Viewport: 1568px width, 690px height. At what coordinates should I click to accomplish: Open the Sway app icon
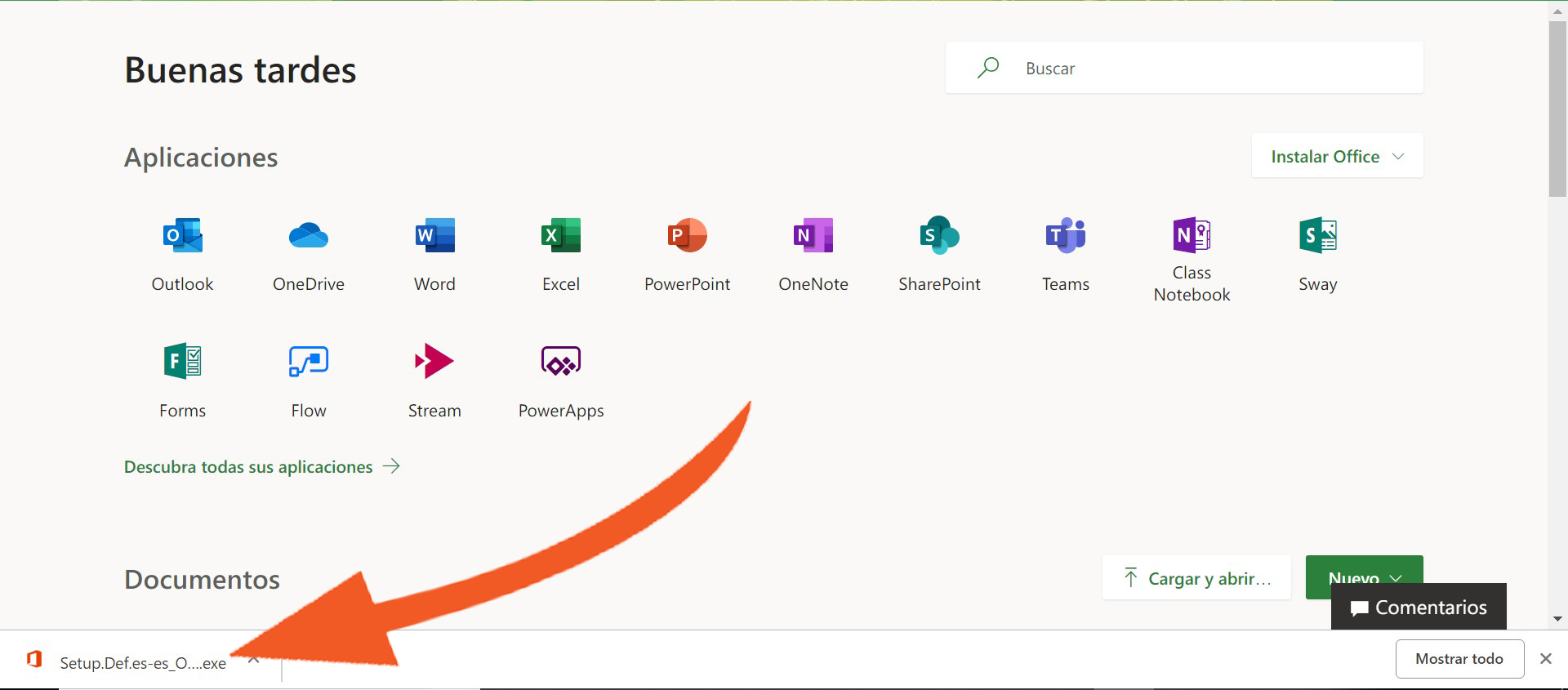pos(1318,235)
